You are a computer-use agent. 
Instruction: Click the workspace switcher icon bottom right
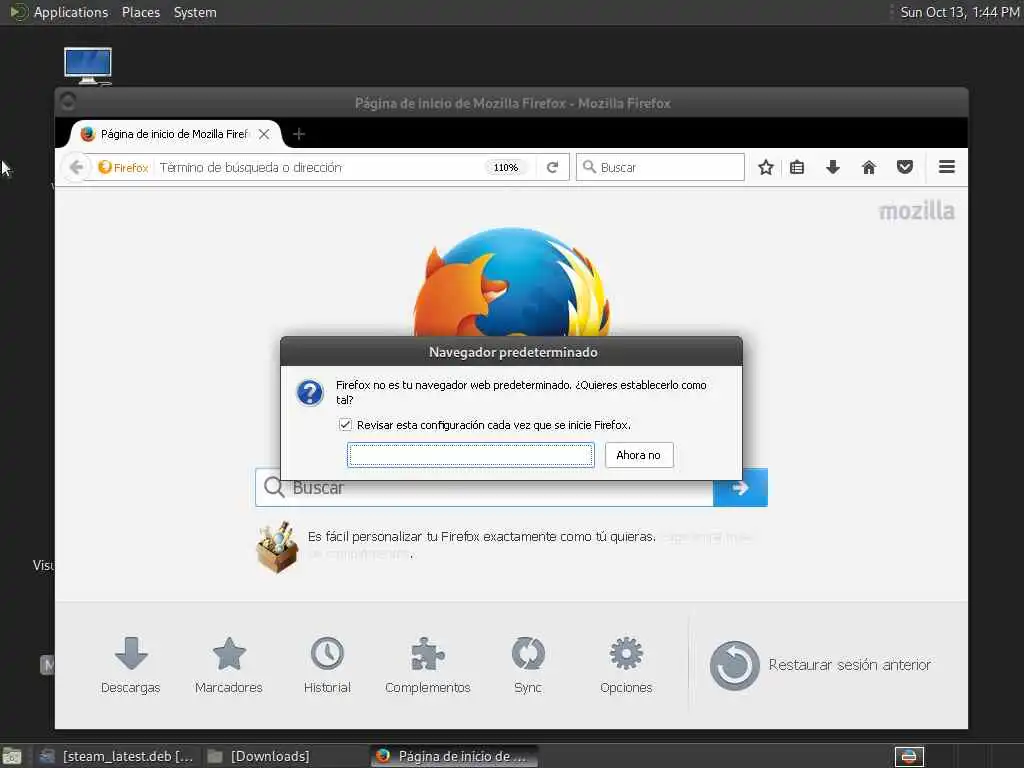(x=909, y=757)
